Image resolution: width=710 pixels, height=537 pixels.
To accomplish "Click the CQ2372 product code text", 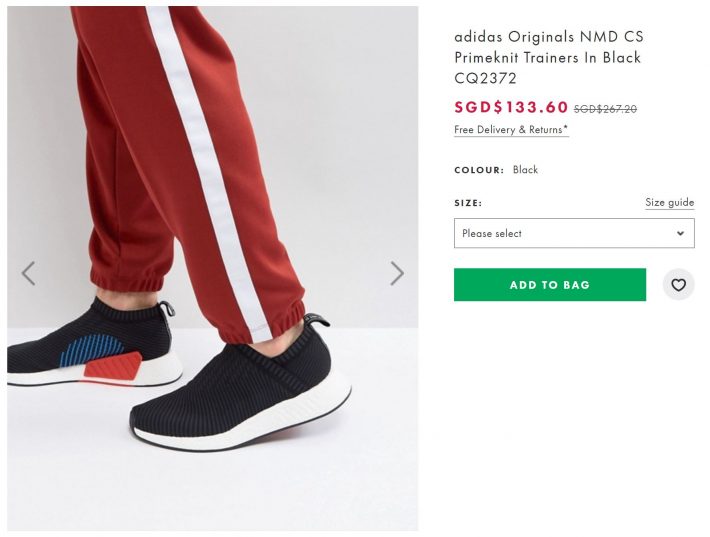I will pyautogui.click(x=486, y=78).
